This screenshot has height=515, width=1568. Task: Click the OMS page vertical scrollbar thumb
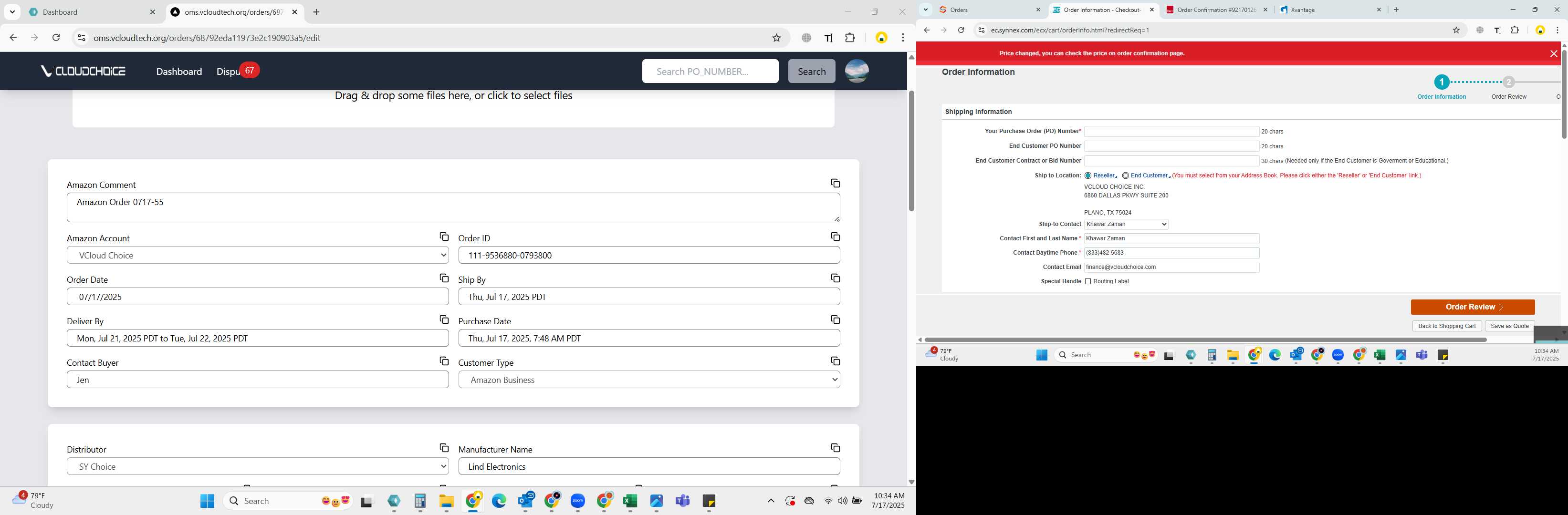pos(911,151)
